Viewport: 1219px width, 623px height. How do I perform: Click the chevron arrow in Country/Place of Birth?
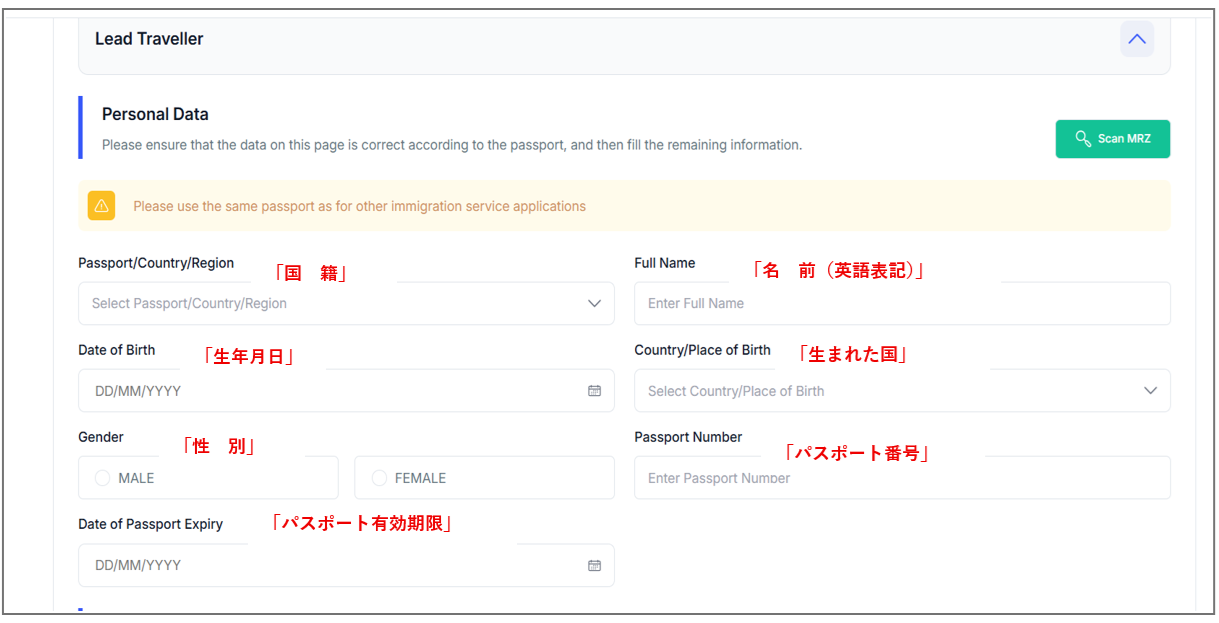1150,391
